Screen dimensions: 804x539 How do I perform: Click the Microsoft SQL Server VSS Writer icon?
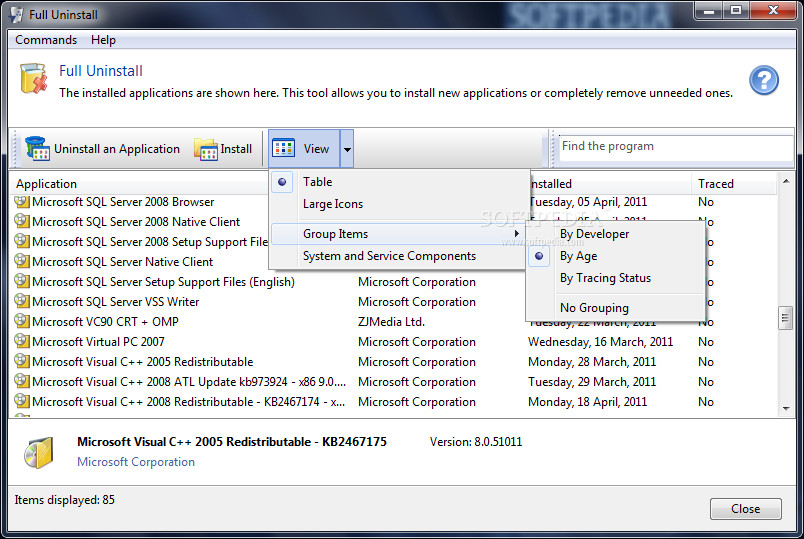click(22, 302)
